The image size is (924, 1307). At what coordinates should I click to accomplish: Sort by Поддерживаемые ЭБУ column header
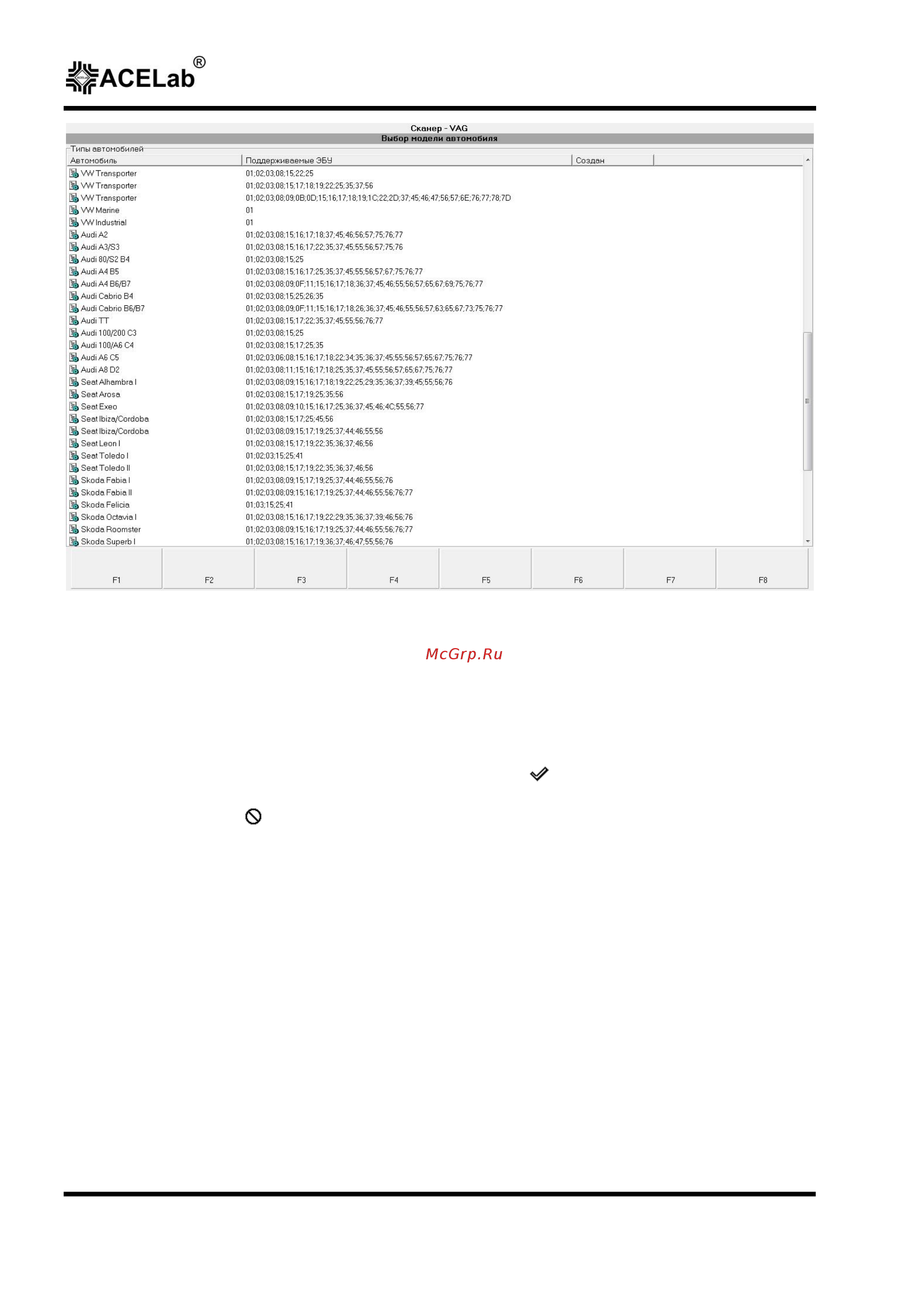(406, 161)
